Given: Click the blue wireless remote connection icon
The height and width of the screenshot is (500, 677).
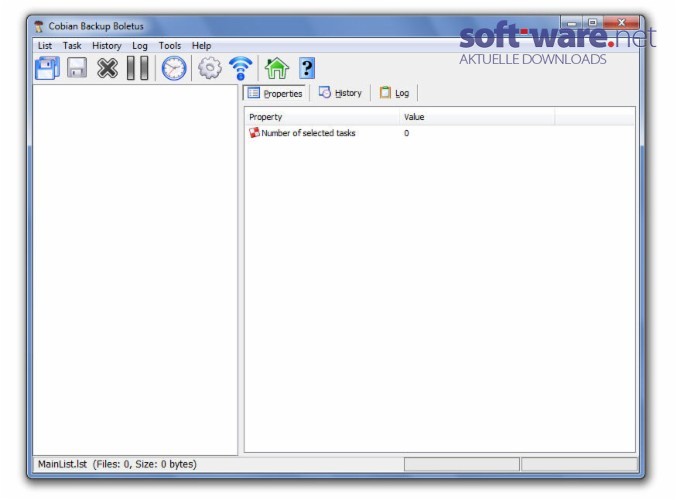Looking at the screenshot, I should (240, 68).
